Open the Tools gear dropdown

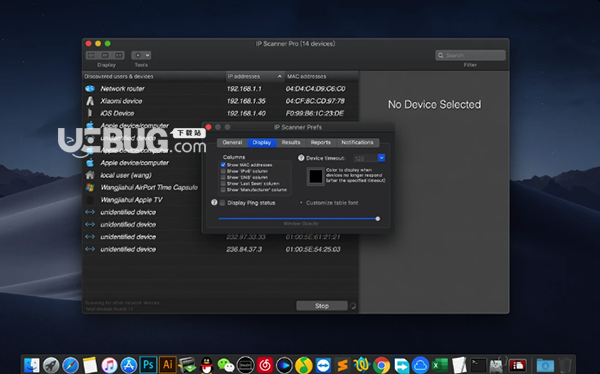click(x=141, y=56)
